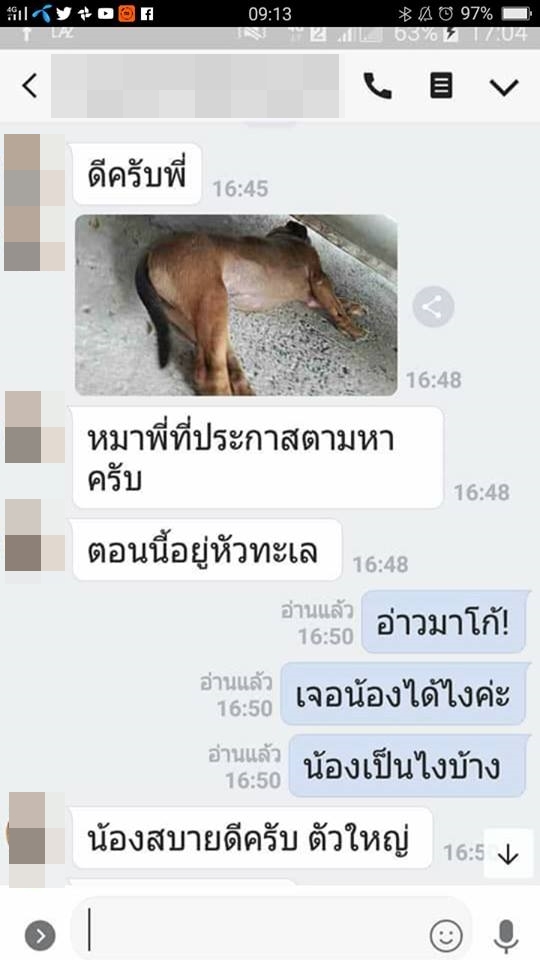This screenshot has height=960, width=540.
Task: Start a voice call with phone icon
Action: click(x=377, y=86)
